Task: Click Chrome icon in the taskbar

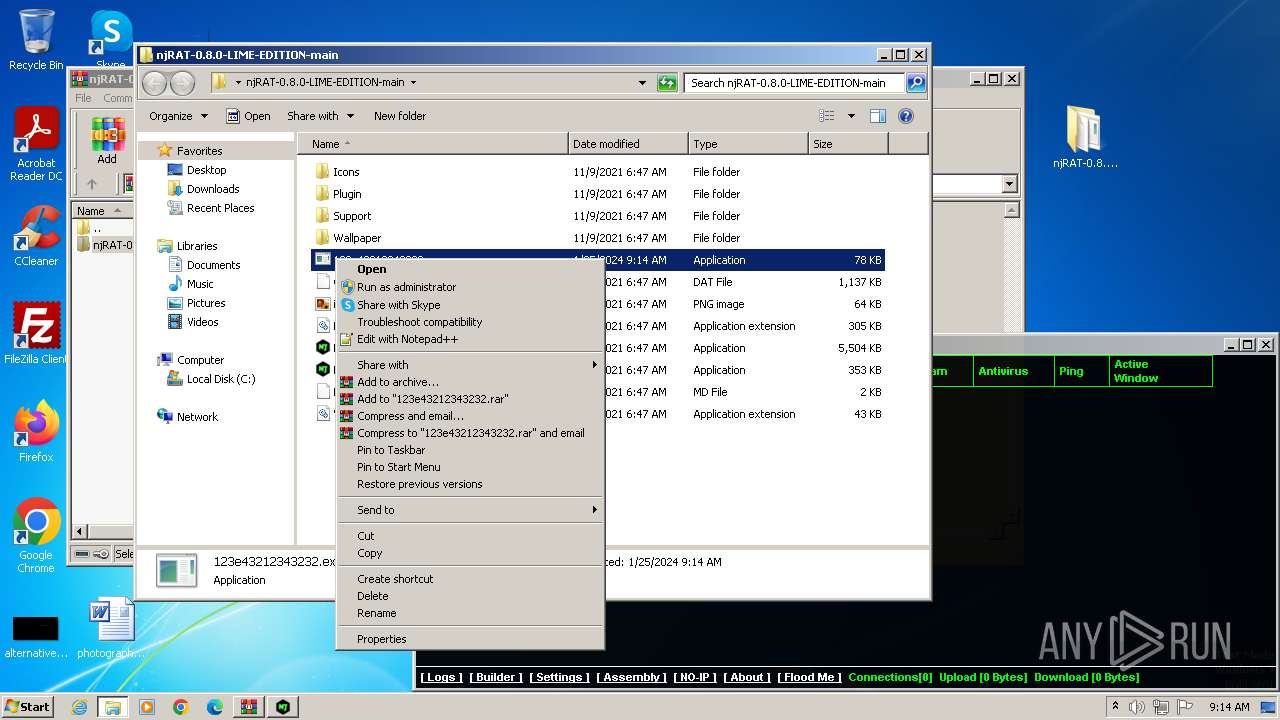Action: (181, 707)
